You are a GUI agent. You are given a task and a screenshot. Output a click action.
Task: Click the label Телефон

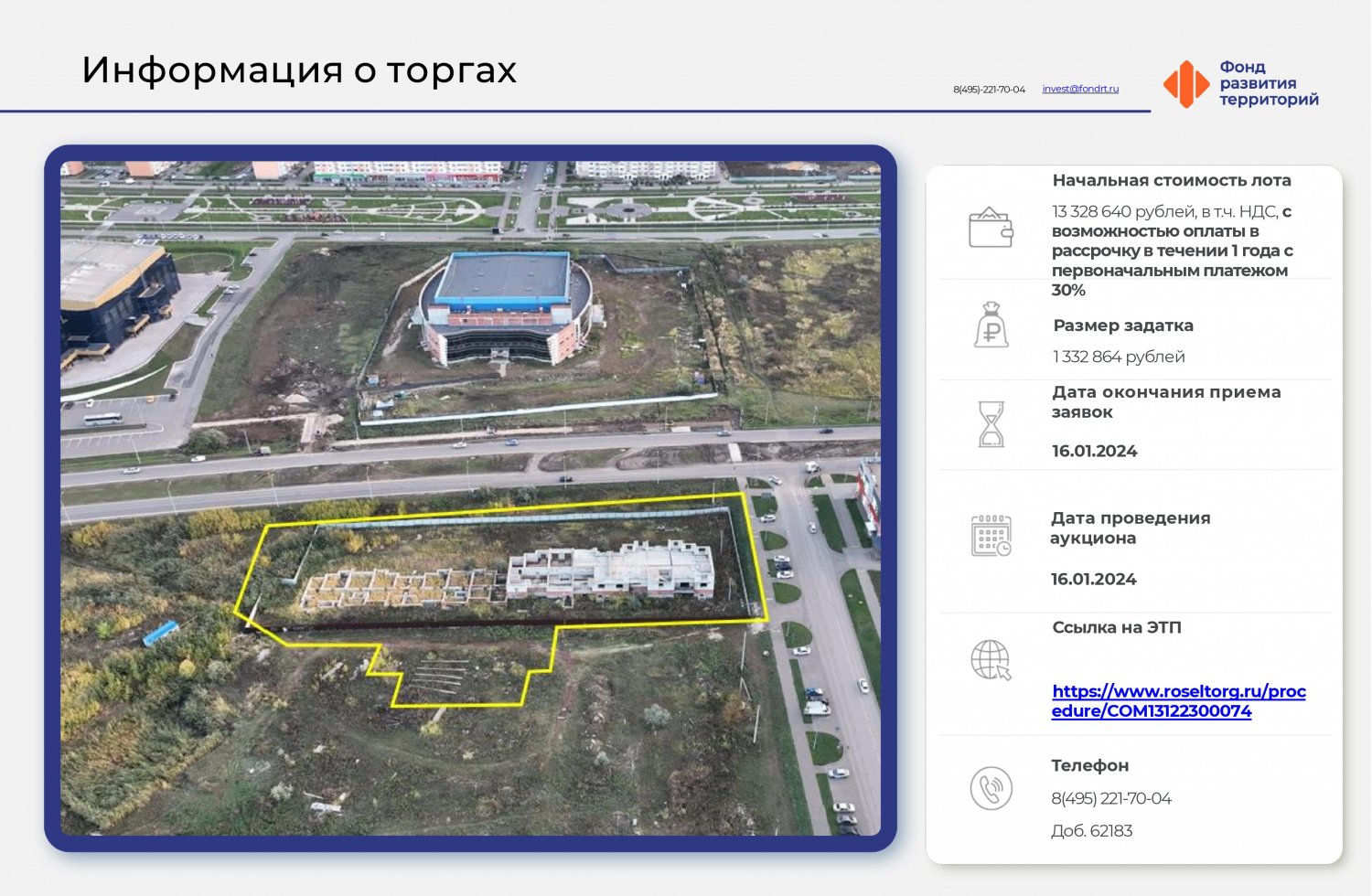[1090, 766]
